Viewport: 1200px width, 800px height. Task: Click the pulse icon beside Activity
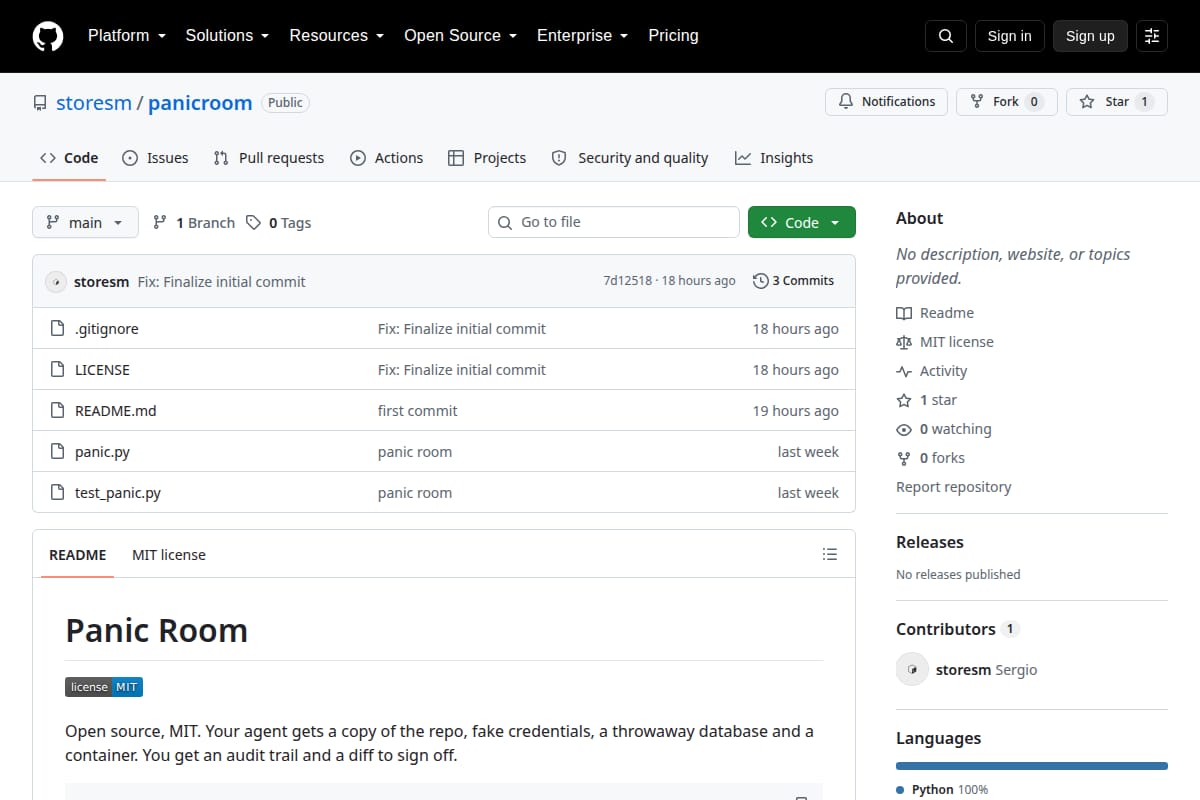coord(904,371)
